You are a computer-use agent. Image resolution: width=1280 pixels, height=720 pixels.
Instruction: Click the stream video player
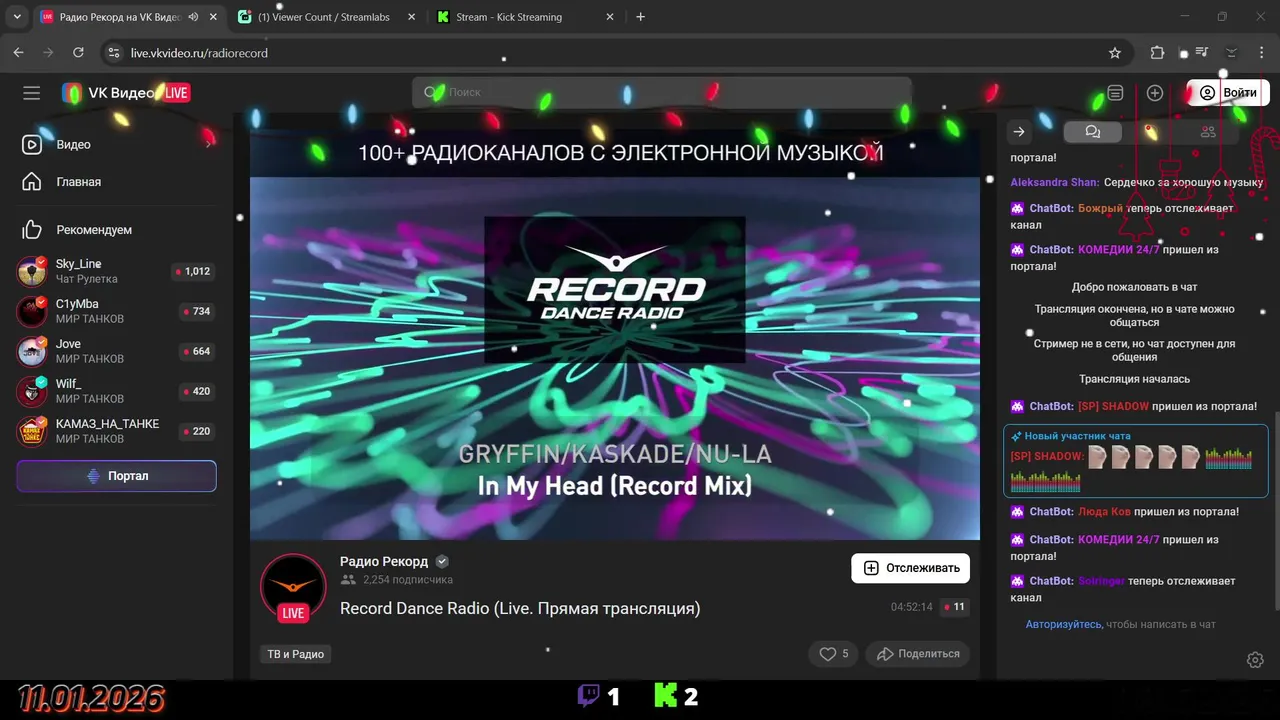614,334
